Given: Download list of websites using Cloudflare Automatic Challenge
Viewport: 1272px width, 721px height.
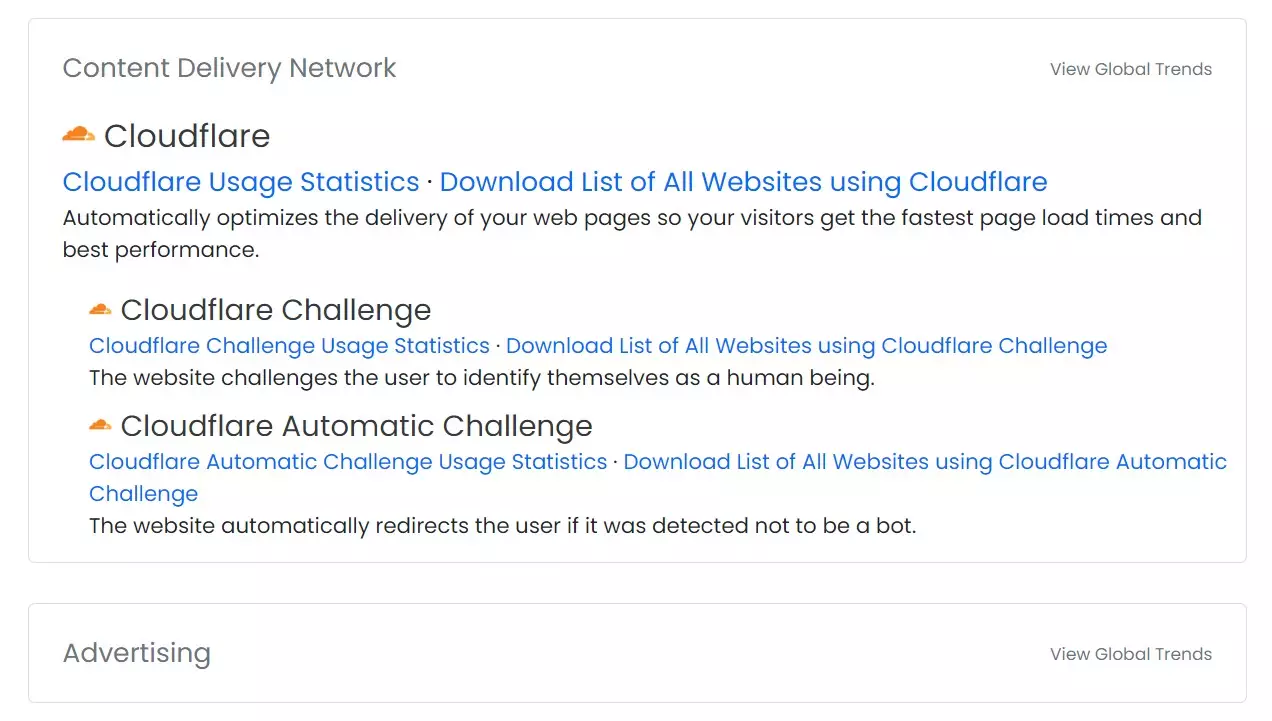Looking at the screenshot, I should (924, 462).
